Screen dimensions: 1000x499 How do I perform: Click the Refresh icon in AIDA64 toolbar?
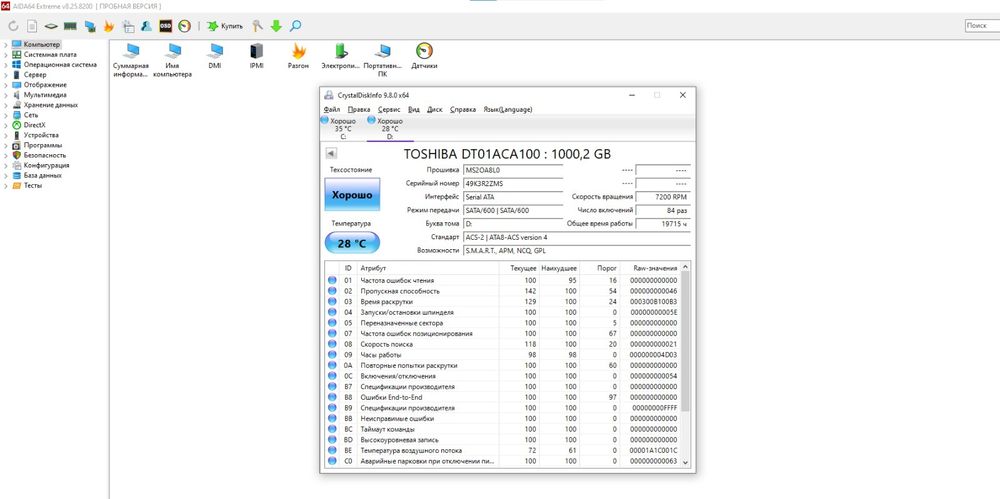13,26
